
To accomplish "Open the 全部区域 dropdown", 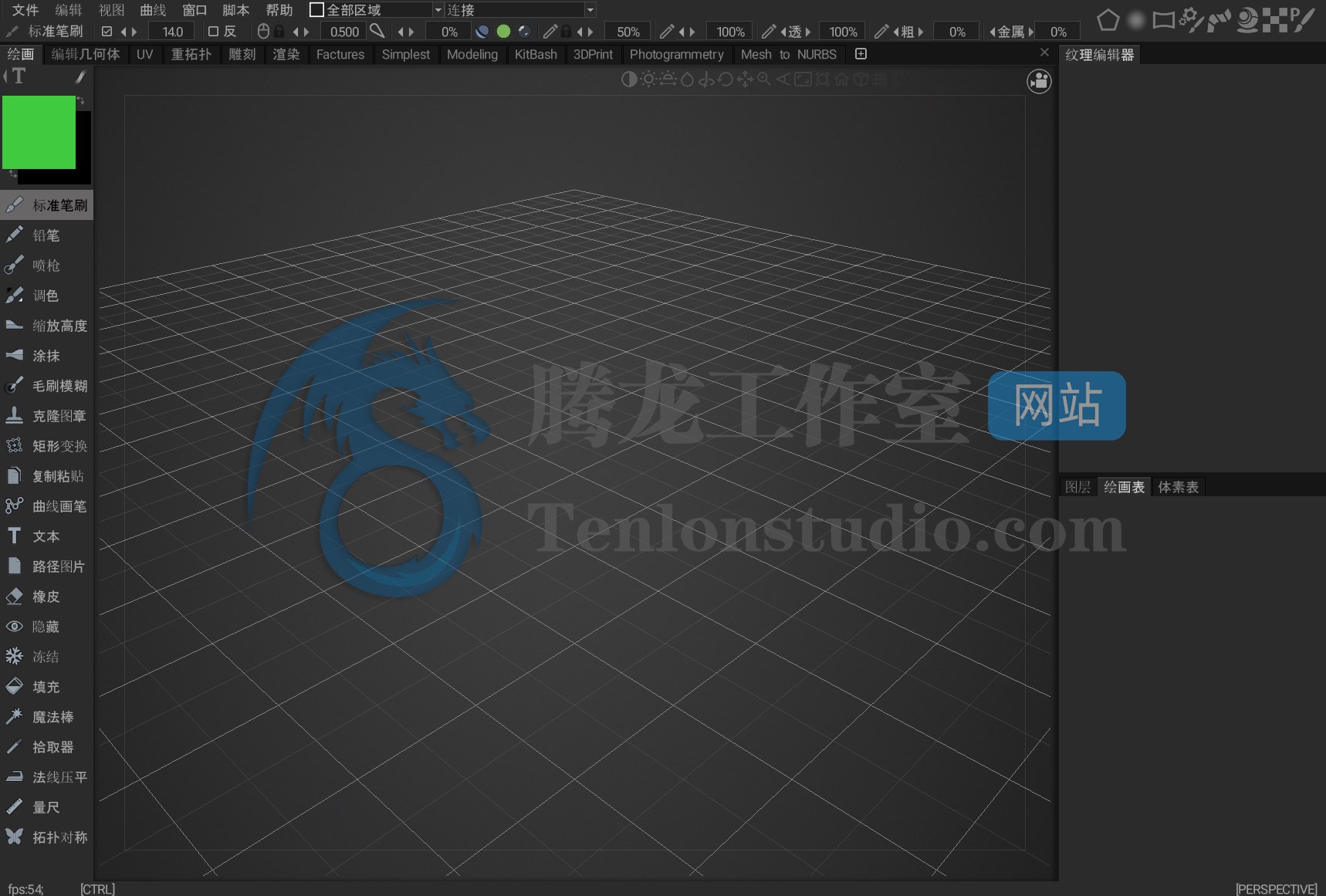I will coord(438,10).
